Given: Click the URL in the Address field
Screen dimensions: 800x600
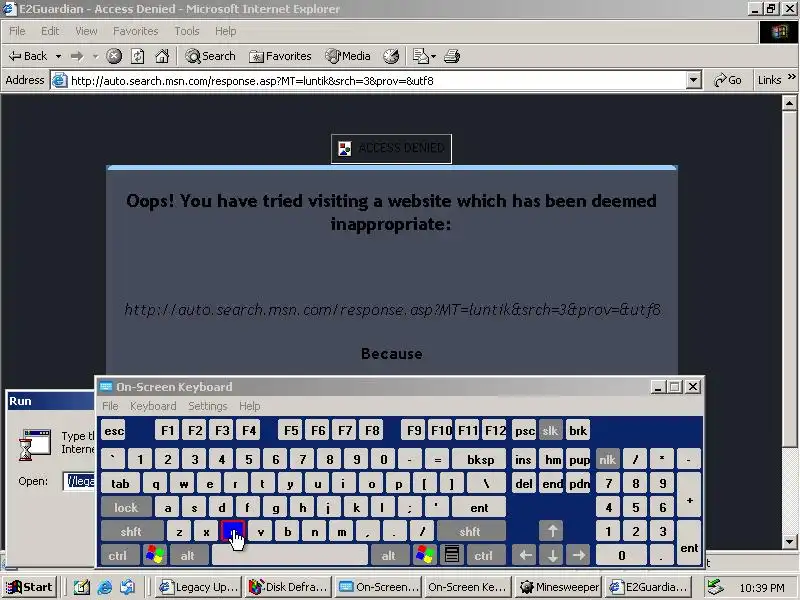Looking at the screenshot, I should 252,81.
